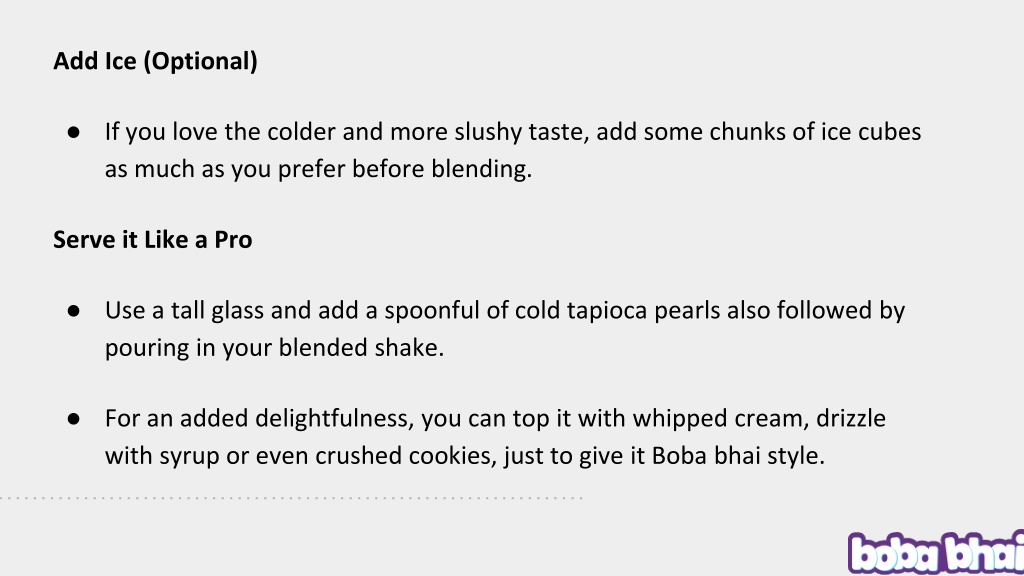Click the dotted divider line
This screenshot has width=1024, height=576.
(x=291, y=498)
